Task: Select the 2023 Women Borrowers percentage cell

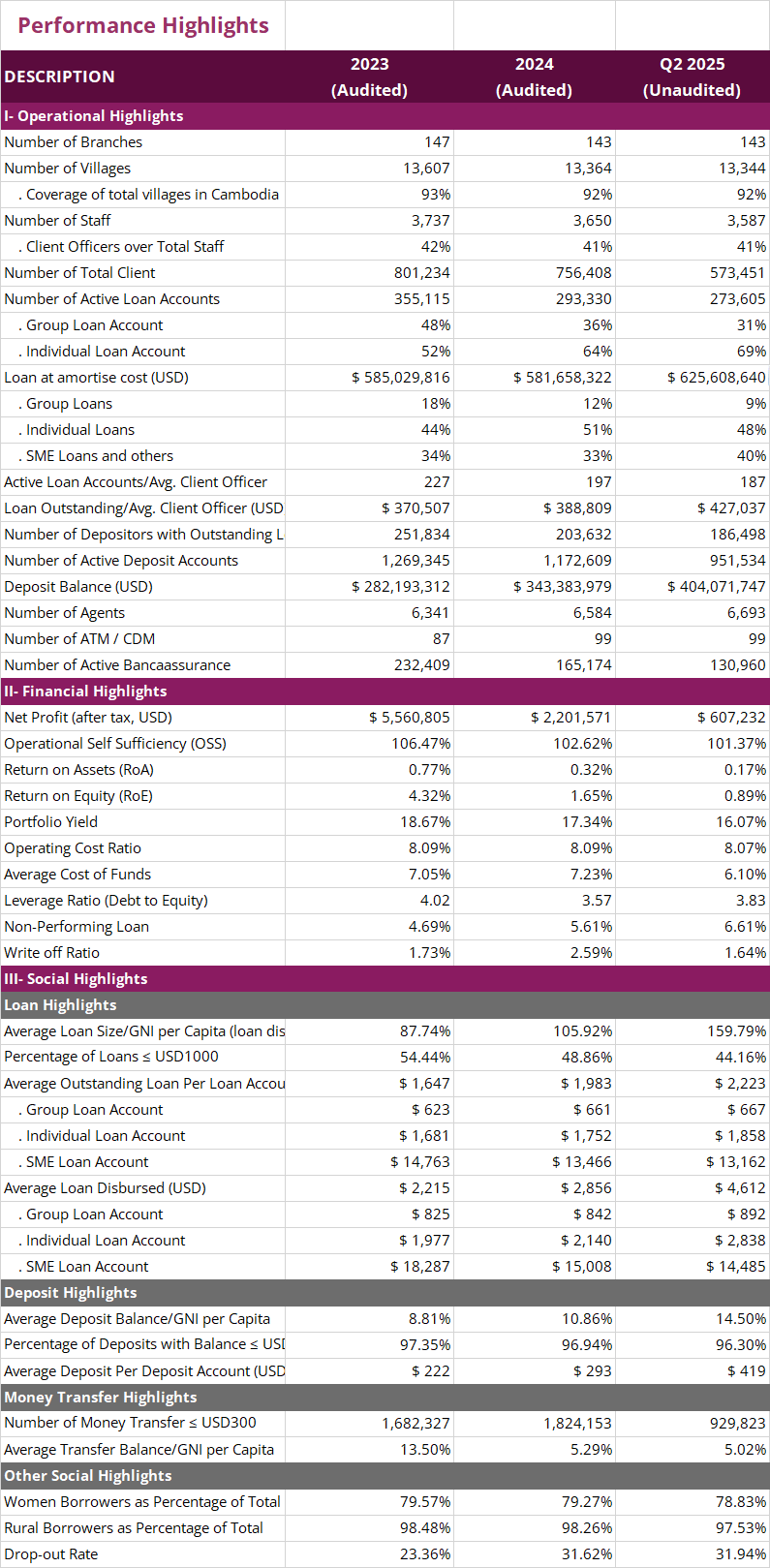Action: click(425, 1502)
